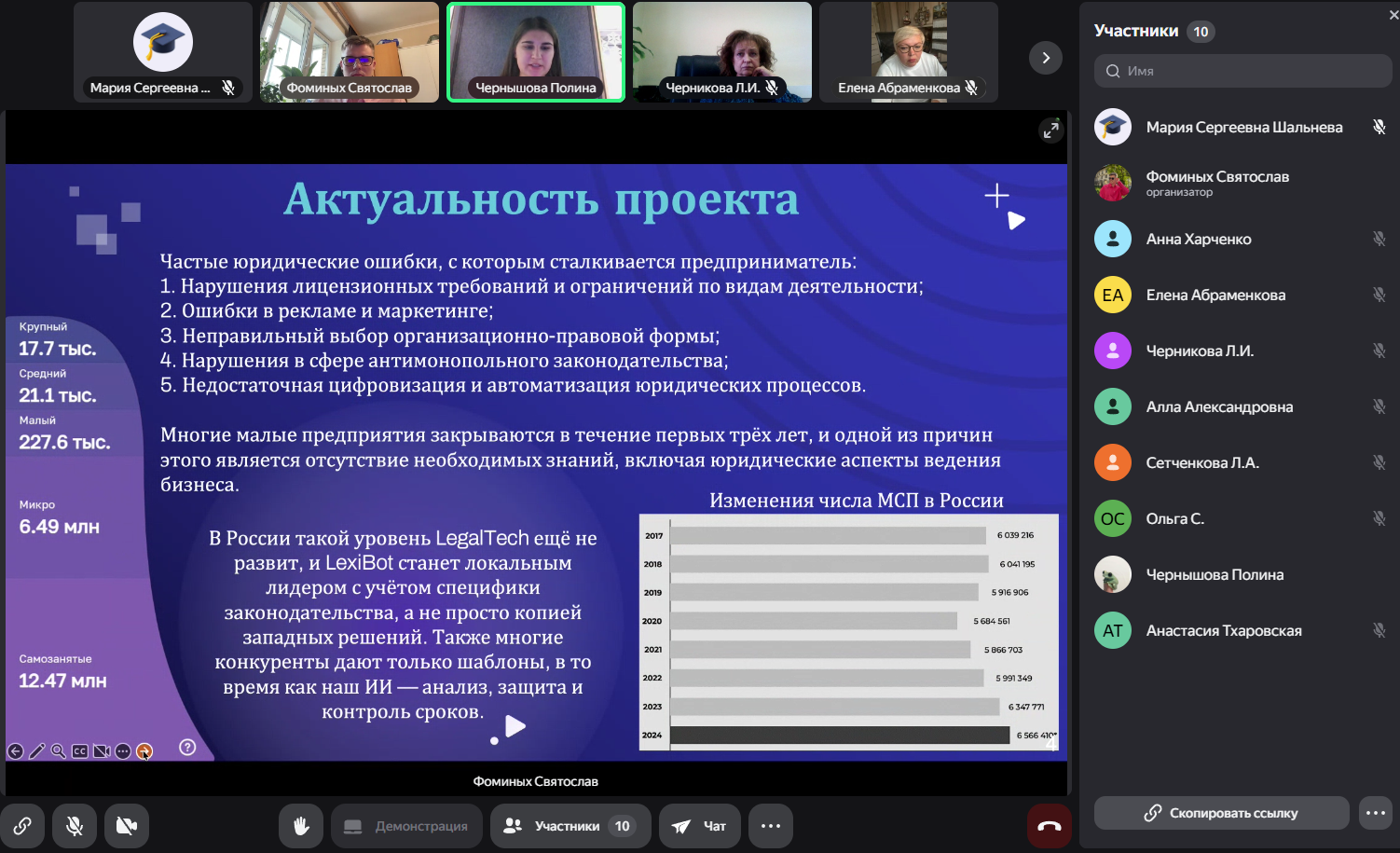Select Чернышова Полина's video thumbnail

click(x=536, y=52)
